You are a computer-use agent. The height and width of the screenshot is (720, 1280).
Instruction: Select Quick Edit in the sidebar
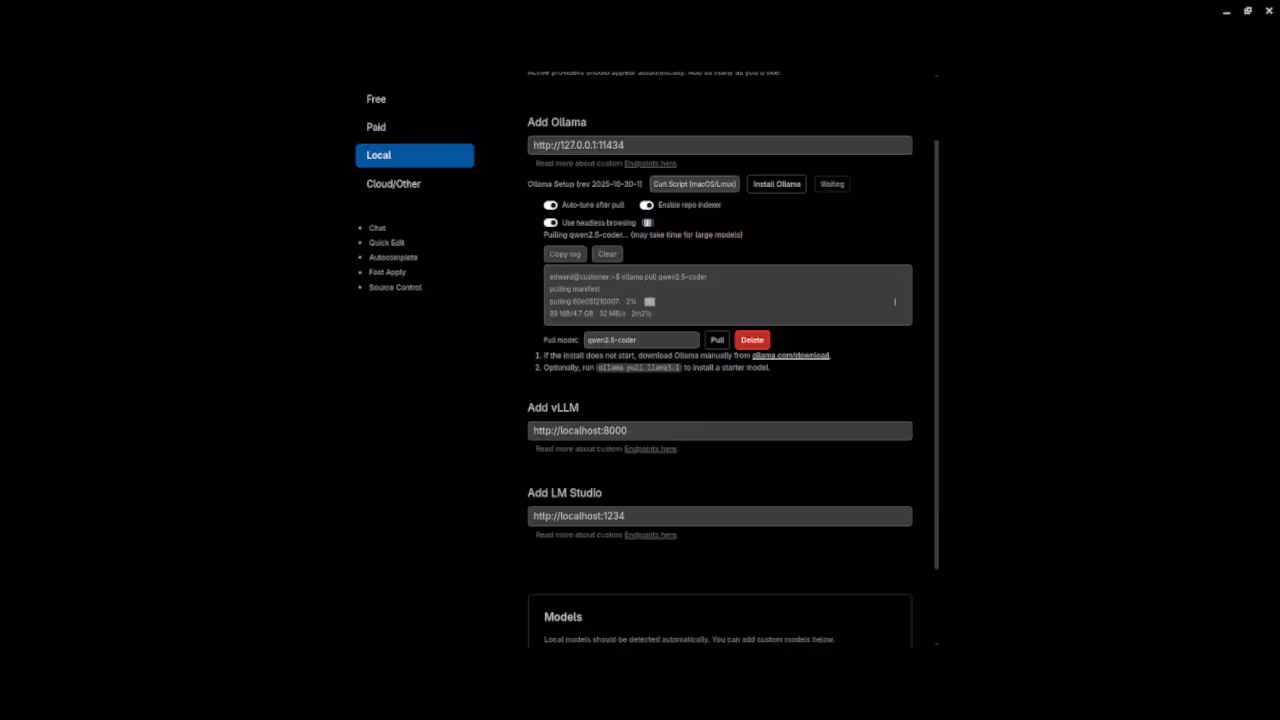tap(386, 242)
